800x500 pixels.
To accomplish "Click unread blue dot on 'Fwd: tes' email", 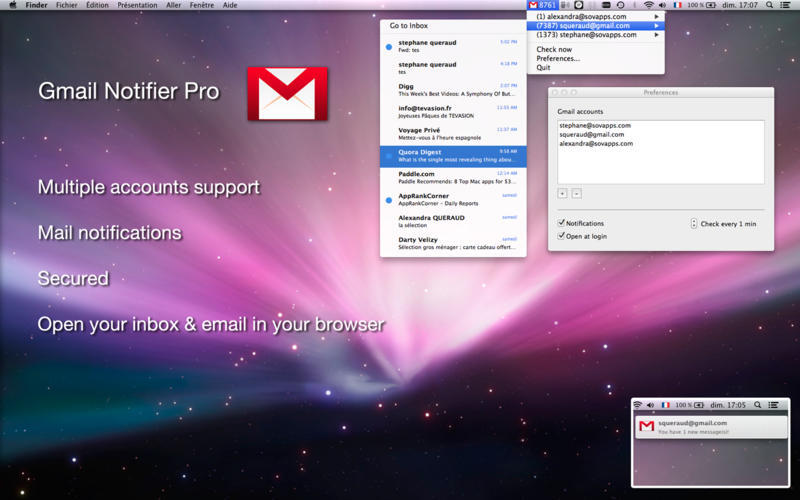I will (x=389, y=47).
